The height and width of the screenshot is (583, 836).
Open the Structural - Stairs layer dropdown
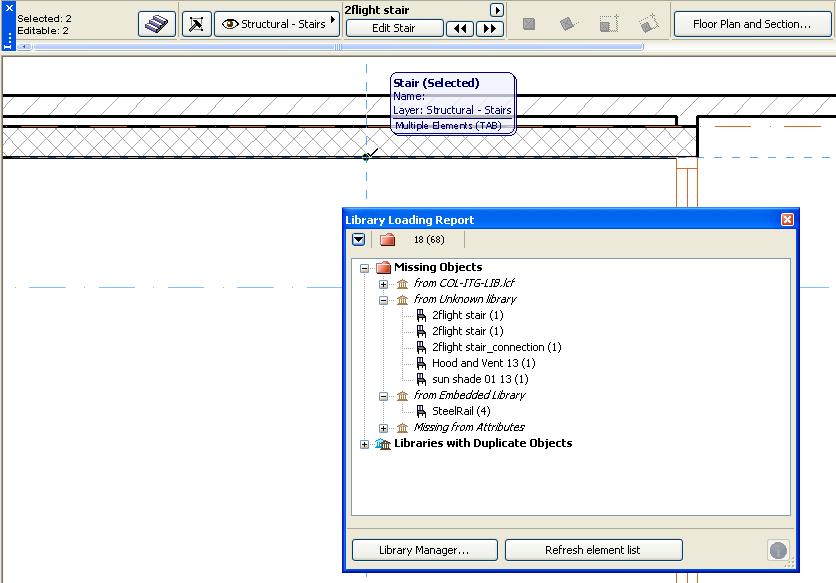point(277,24)
